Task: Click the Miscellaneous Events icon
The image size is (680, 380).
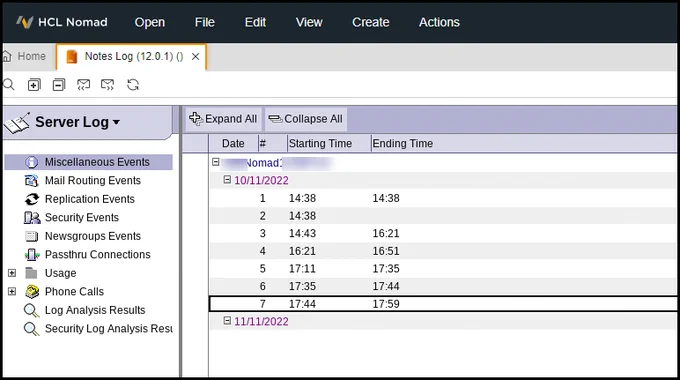Action: (x=31, y=162)
